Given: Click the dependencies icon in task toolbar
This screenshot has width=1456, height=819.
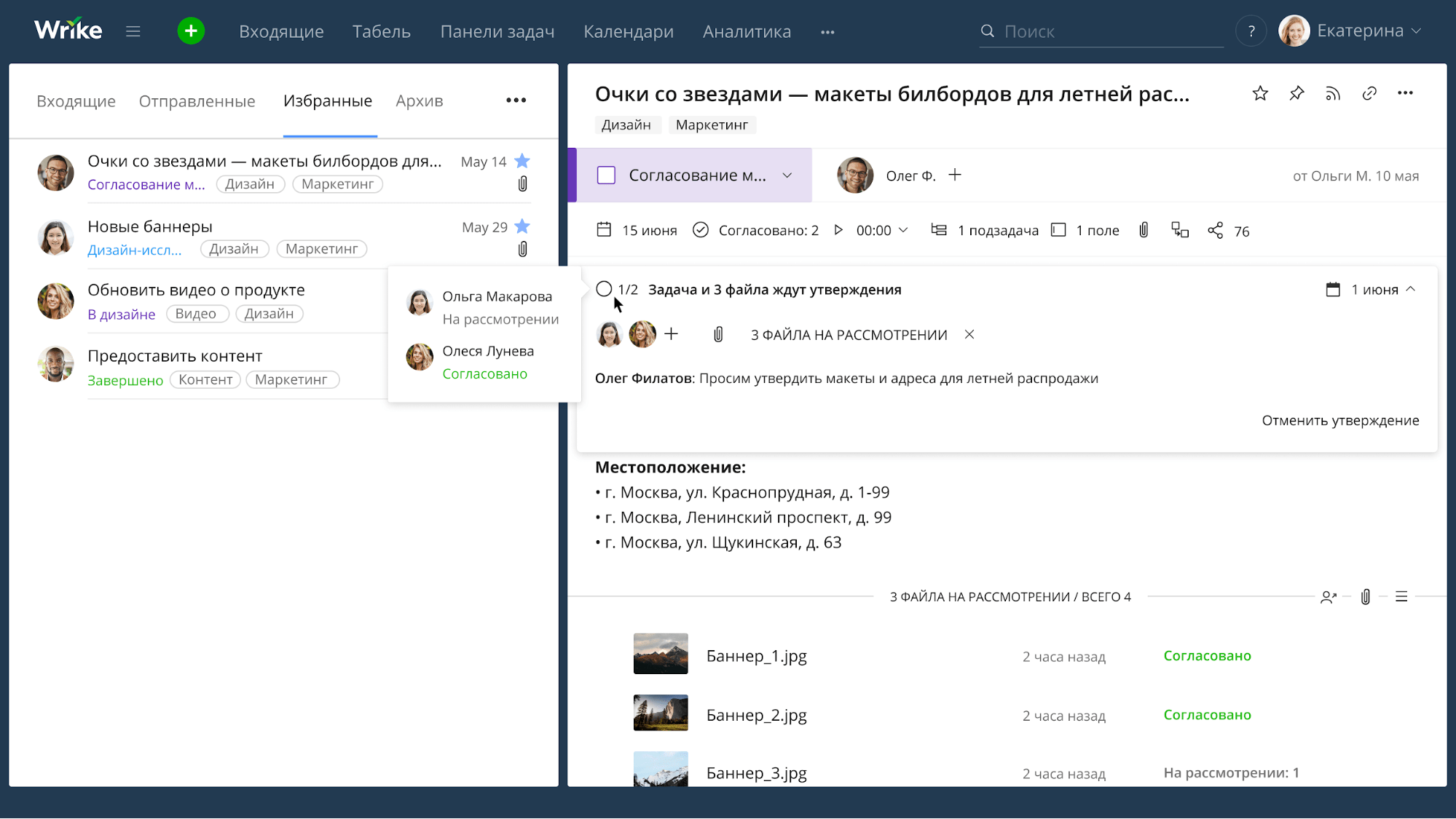Looking at the screenshot, I should click(1179, 230).
